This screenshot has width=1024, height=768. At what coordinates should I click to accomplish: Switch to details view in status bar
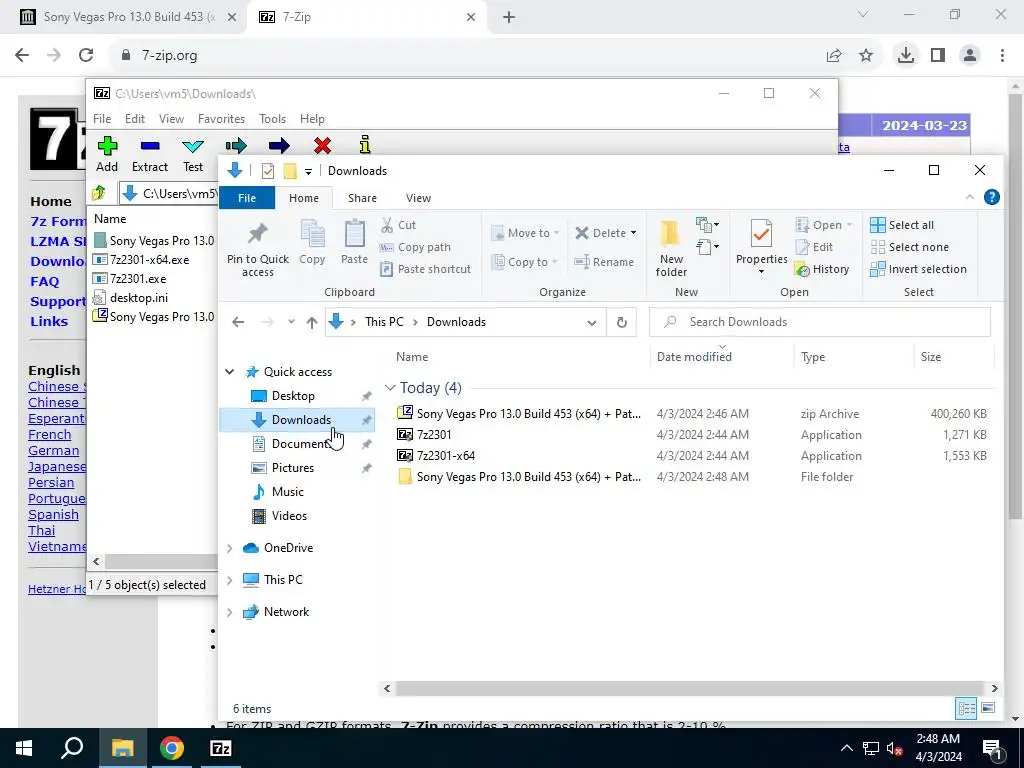tap(967, 709)
